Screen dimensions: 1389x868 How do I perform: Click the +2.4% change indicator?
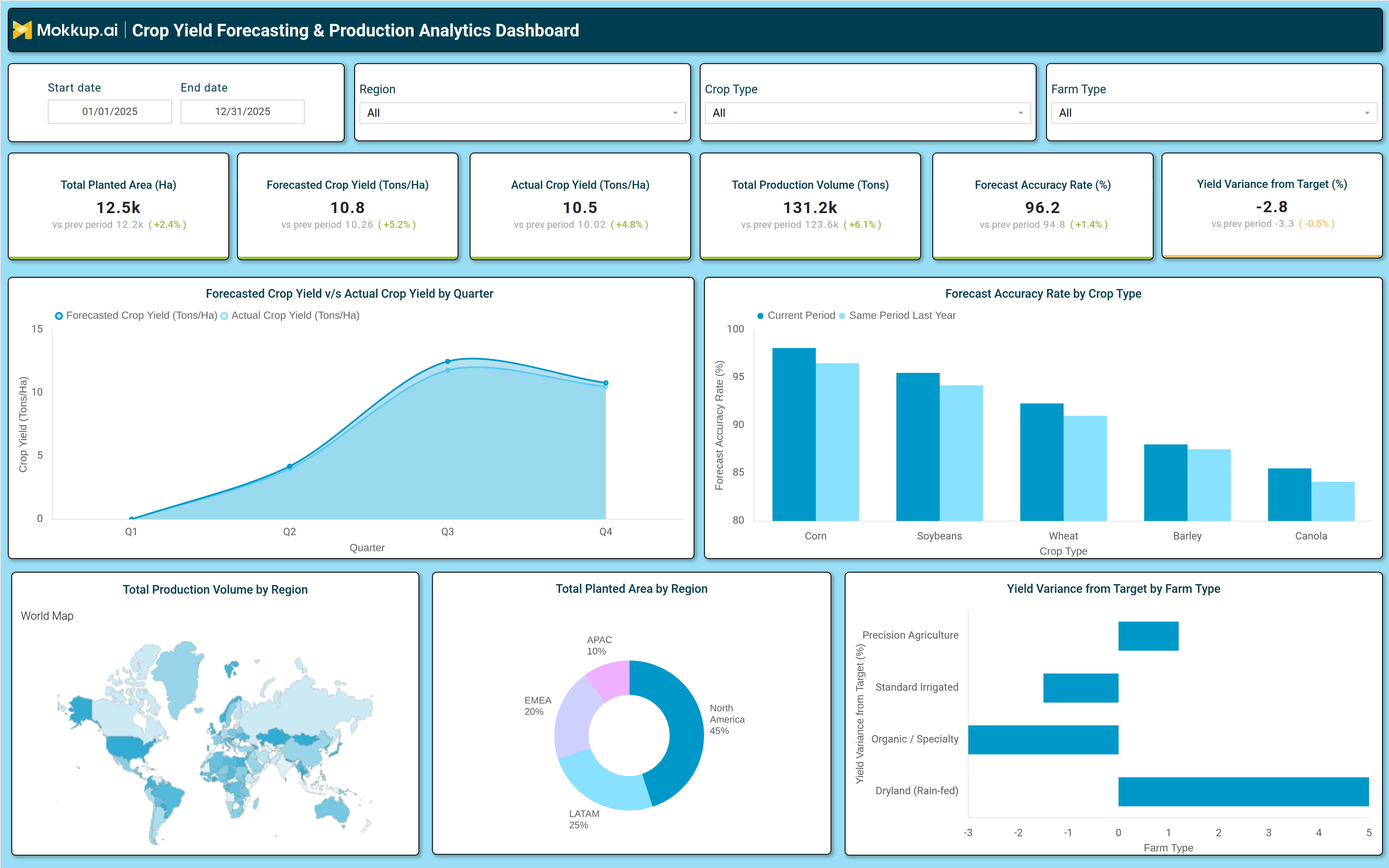point(167,224)
